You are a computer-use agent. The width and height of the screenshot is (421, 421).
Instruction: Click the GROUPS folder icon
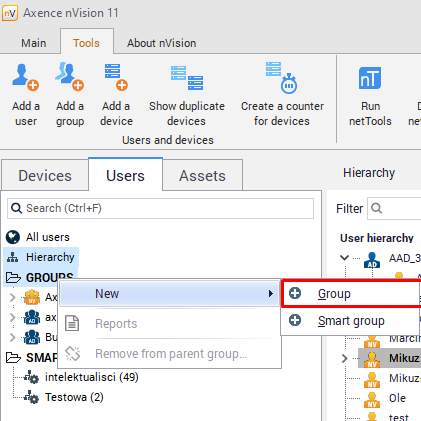[x=13, y=277]
